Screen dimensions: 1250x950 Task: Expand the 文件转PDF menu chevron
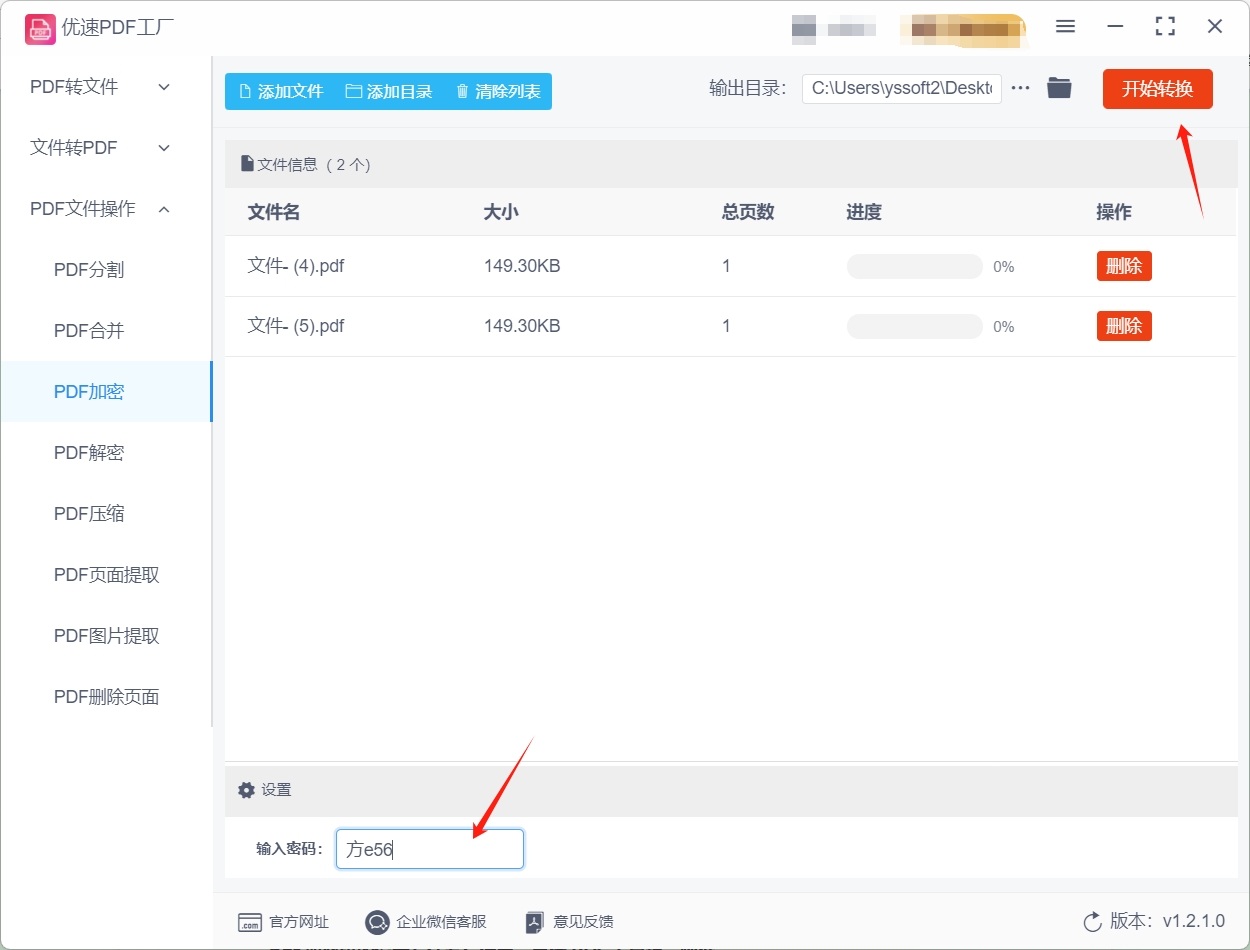click(x=164, y=148)
